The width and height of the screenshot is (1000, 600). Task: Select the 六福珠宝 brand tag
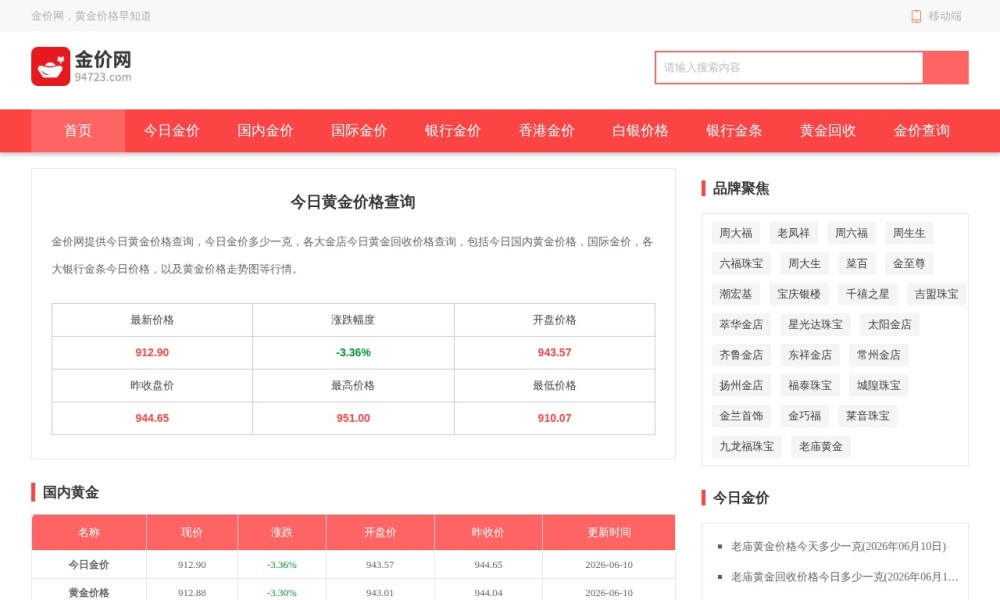741,263
